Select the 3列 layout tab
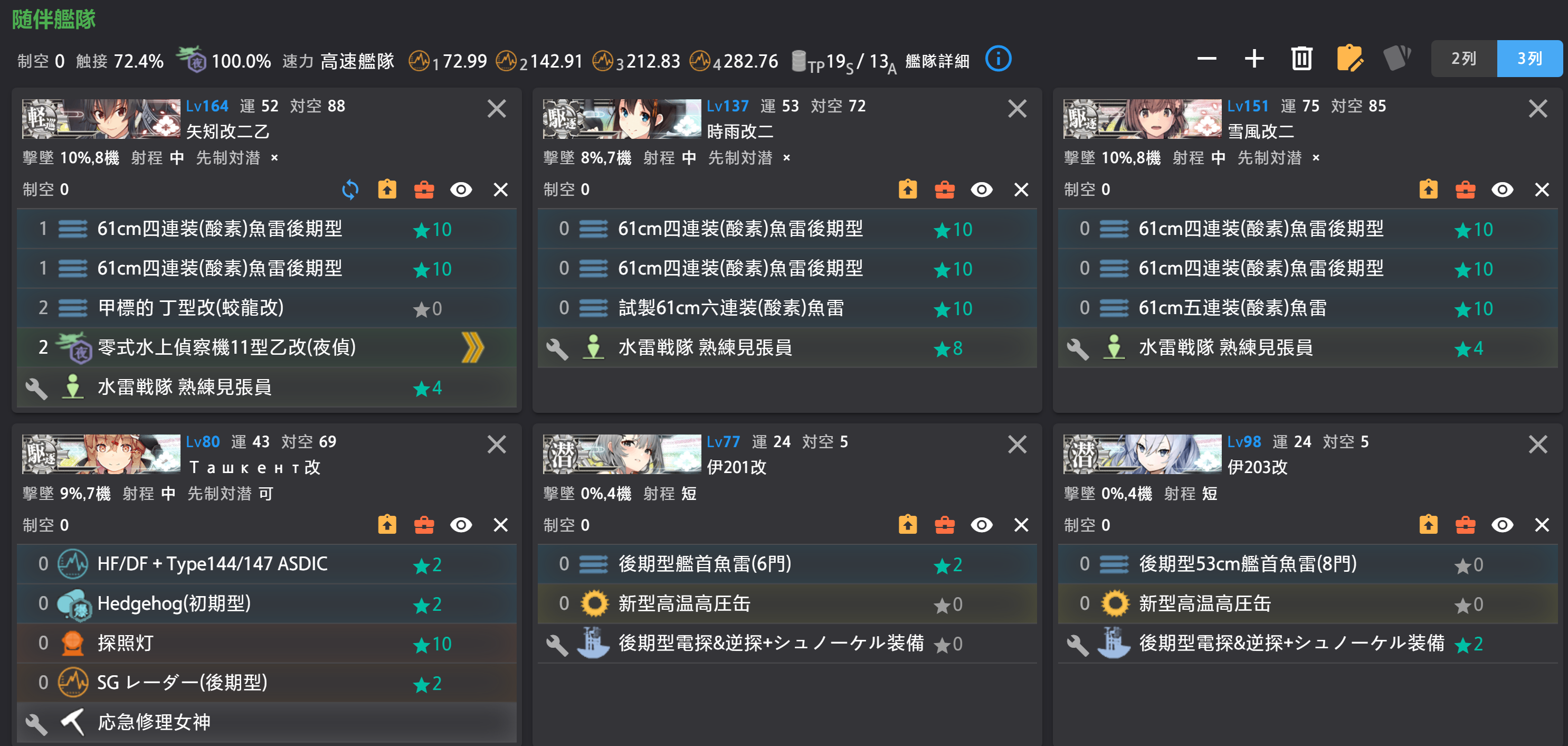The image size is (1568, 746). pyautogui.click(x=1529, y=59)
